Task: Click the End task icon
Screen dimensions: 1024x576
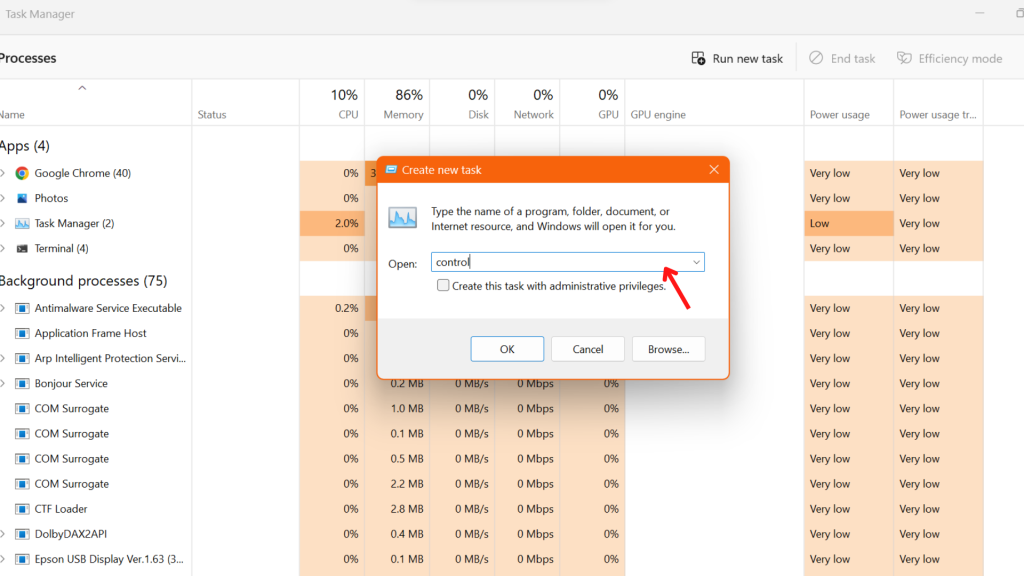Action: pyautogui.click(x=816, y=58)
